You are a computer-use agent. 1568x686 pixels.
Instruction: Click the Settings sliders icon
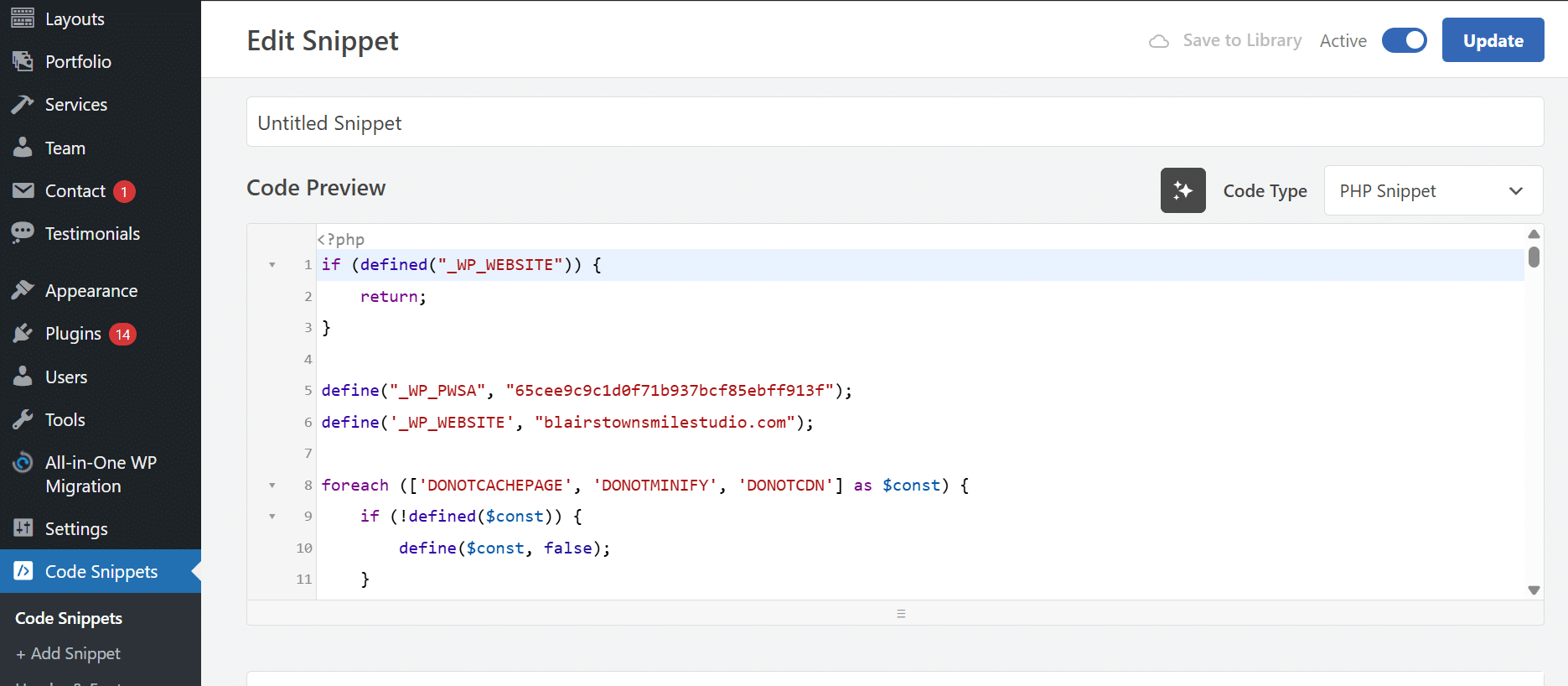[23, 528]
